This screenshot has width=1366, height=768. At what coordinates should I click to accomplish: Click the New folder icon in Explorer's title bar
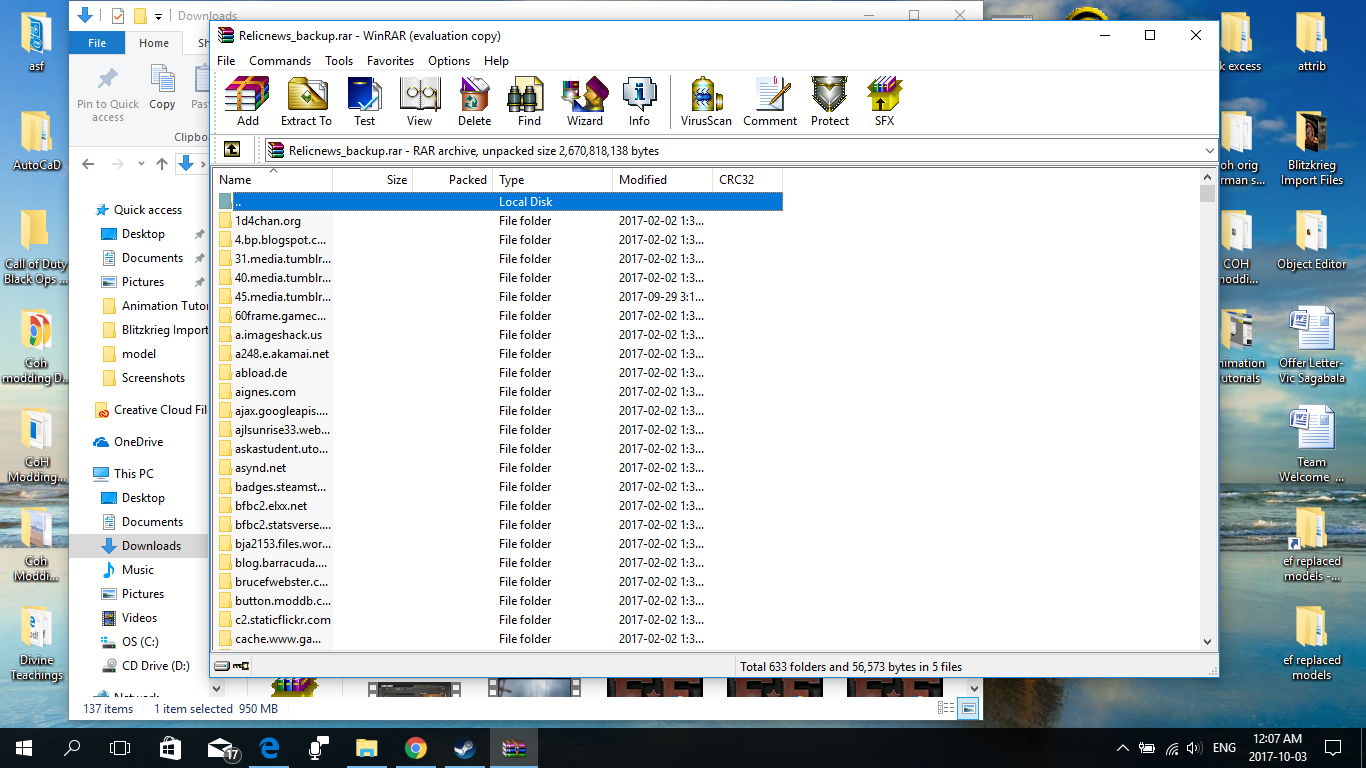[x=140, y=16]
